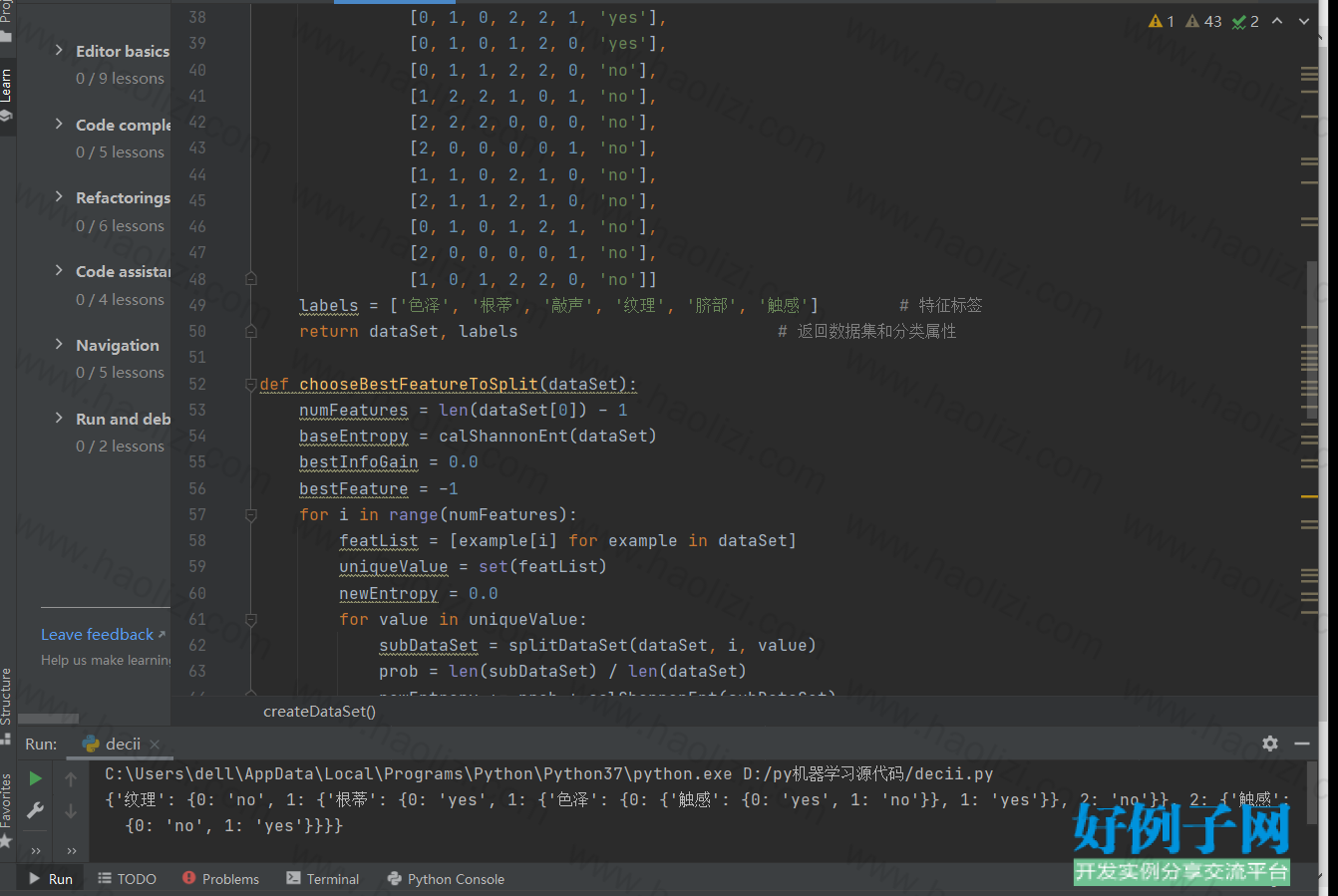Hide the Run tool window with the dash
Image resolution: width=1338 pixels, height=896 pixels.
pyautogui.click(x=1302, y=744)
